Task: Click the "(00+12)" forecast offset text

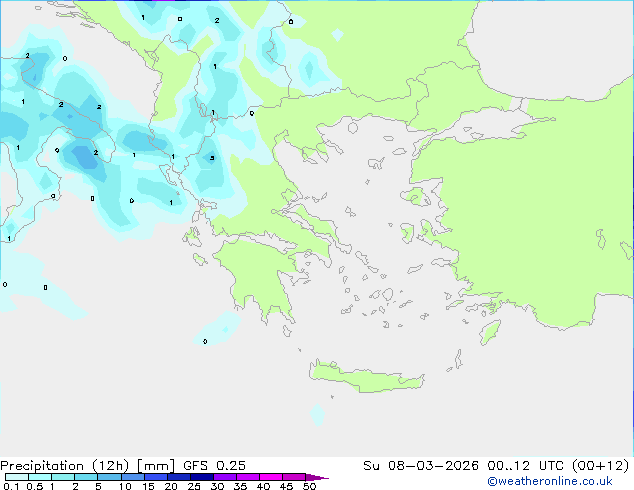Action: pos(601,466)
